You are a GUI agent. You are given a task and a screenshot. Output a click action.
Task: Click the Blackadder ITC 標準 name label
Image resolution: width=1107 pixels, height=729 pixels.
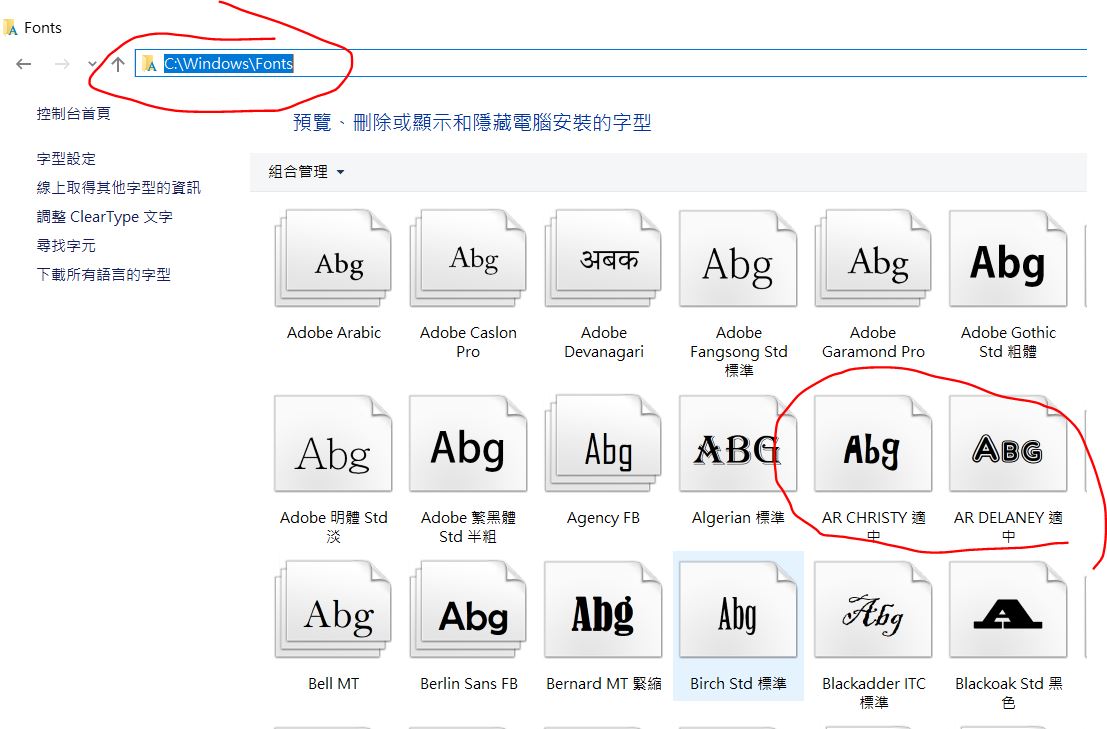tap(873, 693)
